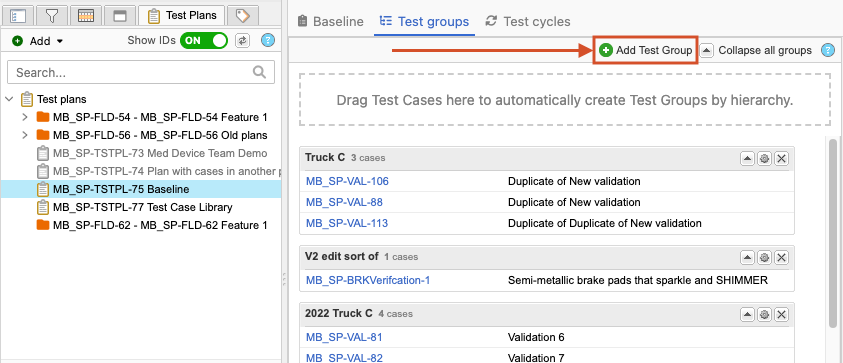This screenshot has height=363, width=843.
Task: Open settings gear for 2022 Truck C
Action: point(764,314)
